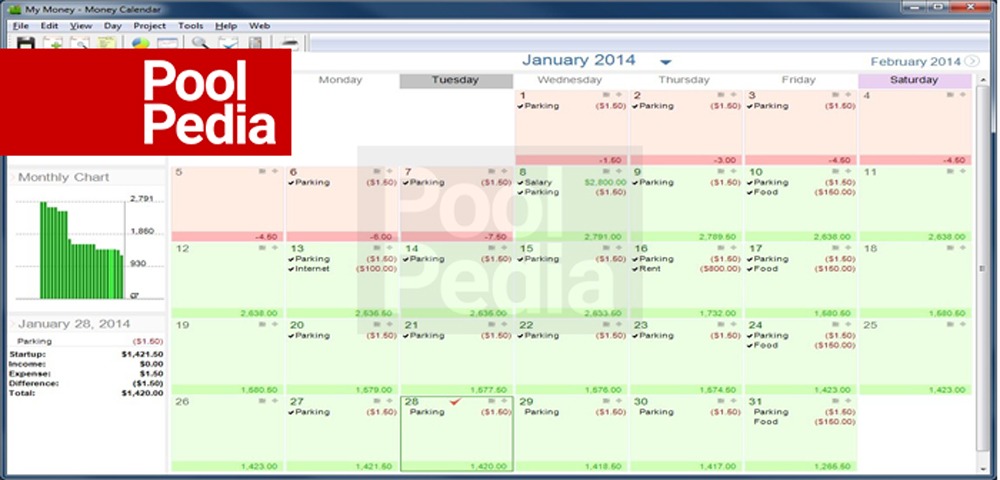Click the printer icon in the toolbar
The width and height of the screenshot is (1000, 480).
[x=289, y=44]
